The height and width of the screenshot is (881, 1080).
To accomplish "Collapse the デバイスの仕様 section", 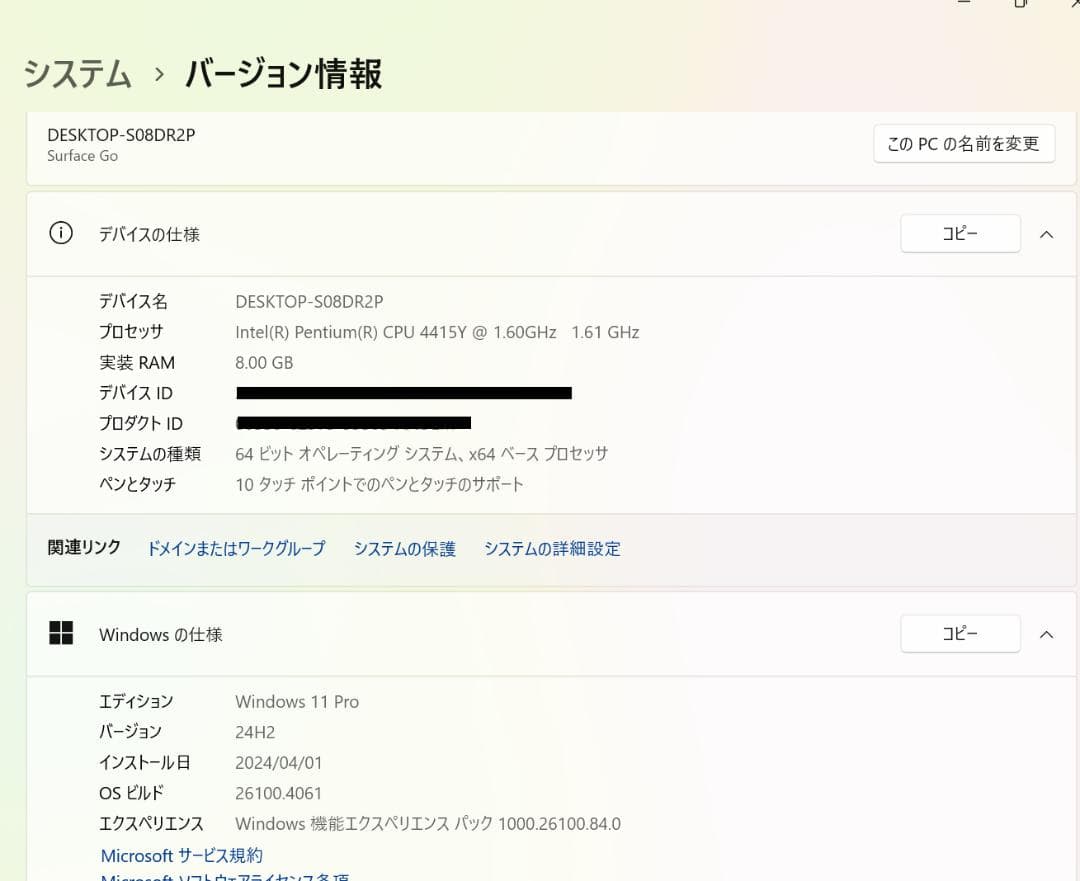I will (1046, 234).
